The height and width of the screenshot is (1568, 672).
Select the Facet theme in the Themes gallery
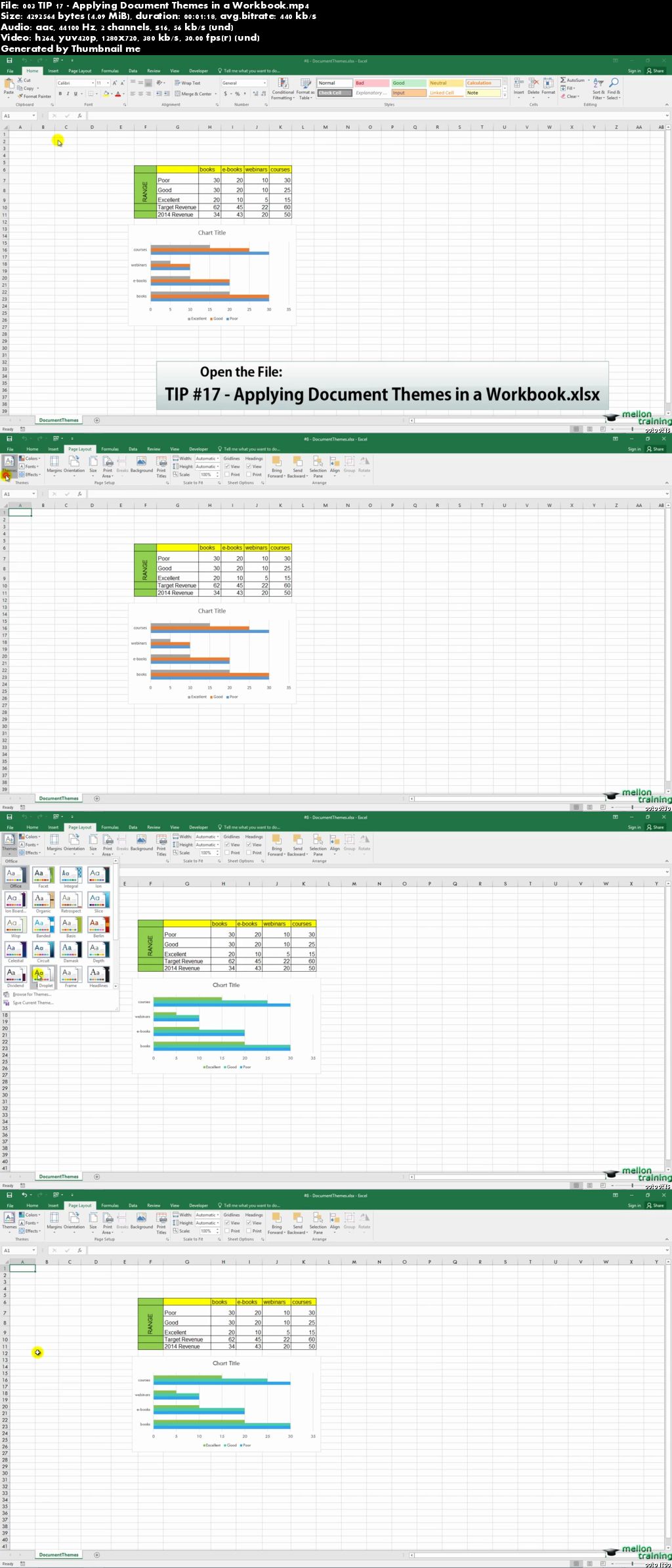click(x=43, y=877)
